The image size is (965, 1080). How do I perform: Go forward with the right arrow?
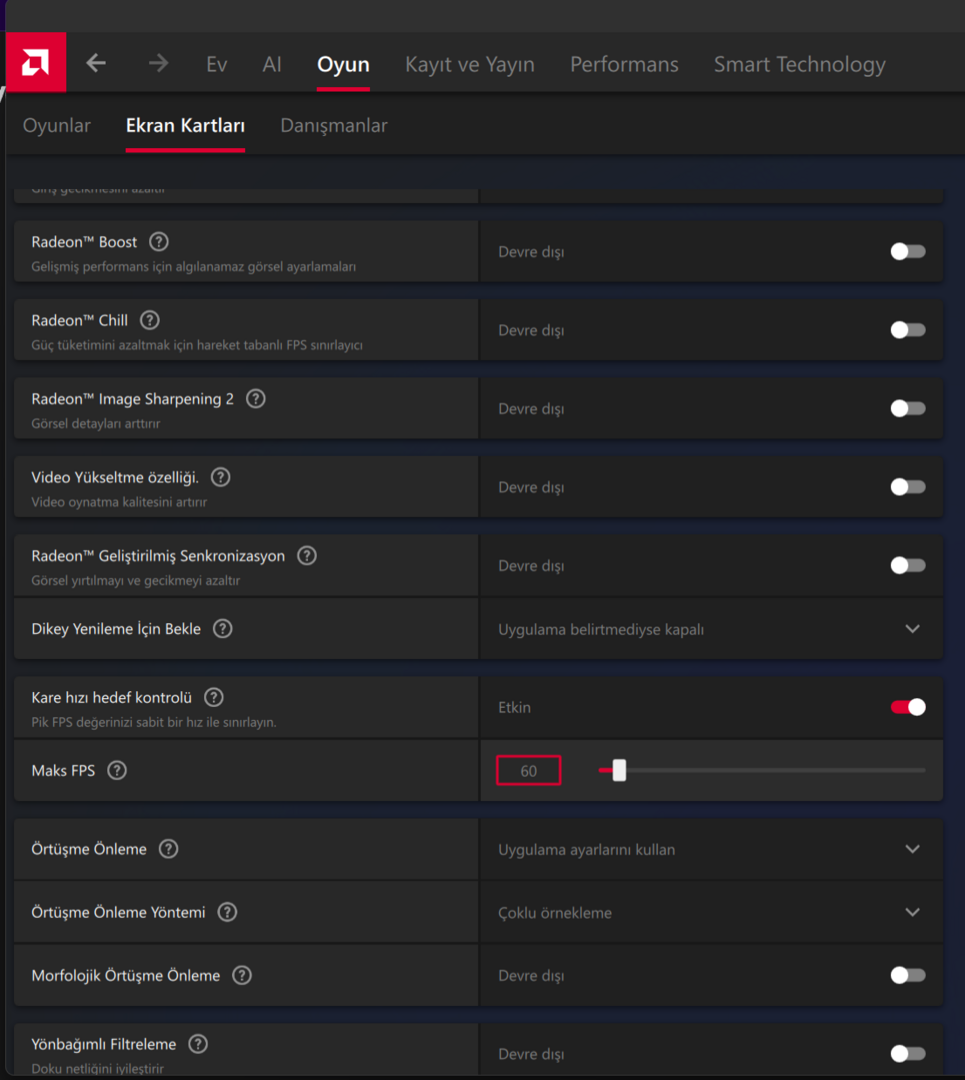[x=158, y=63]
